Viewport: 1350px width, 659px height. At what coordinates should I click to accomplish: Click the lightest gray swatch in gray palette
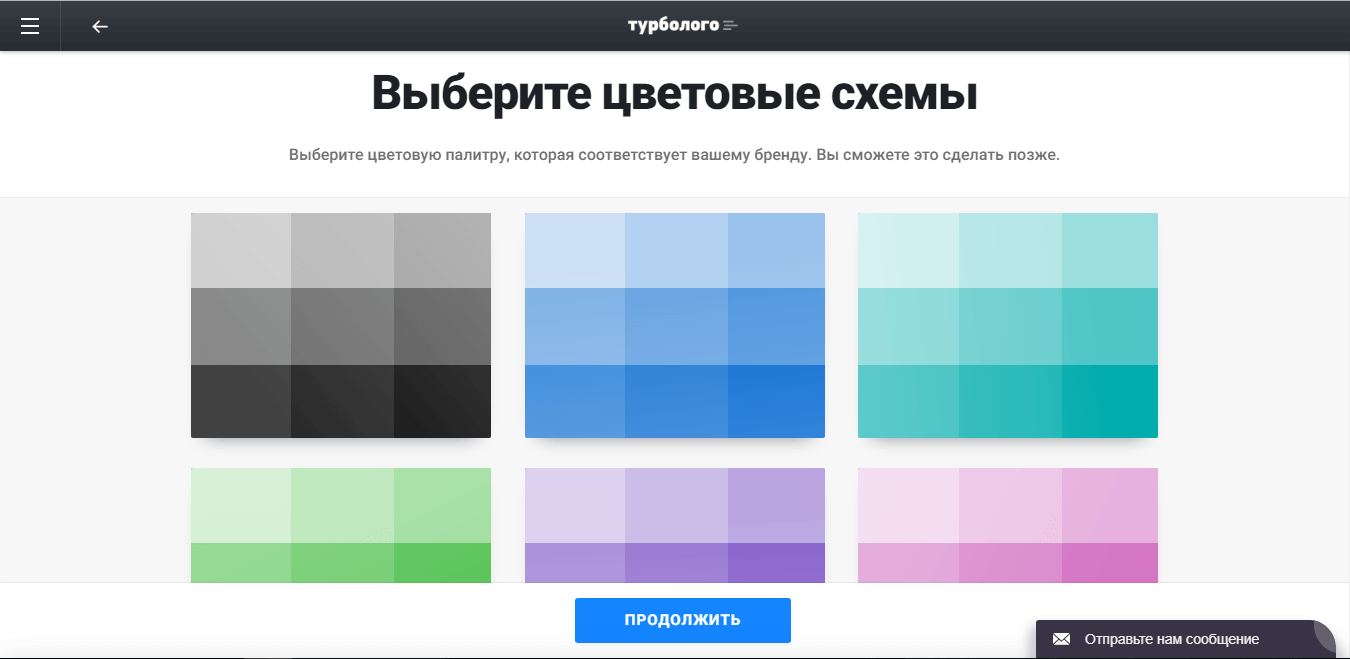tap(241, 250)
